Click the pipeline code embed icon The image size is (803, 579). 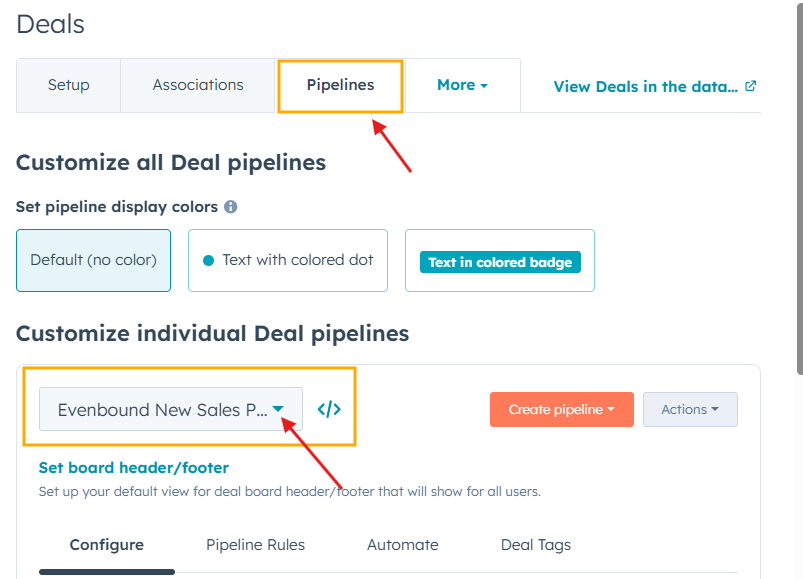tap(329, 409)
